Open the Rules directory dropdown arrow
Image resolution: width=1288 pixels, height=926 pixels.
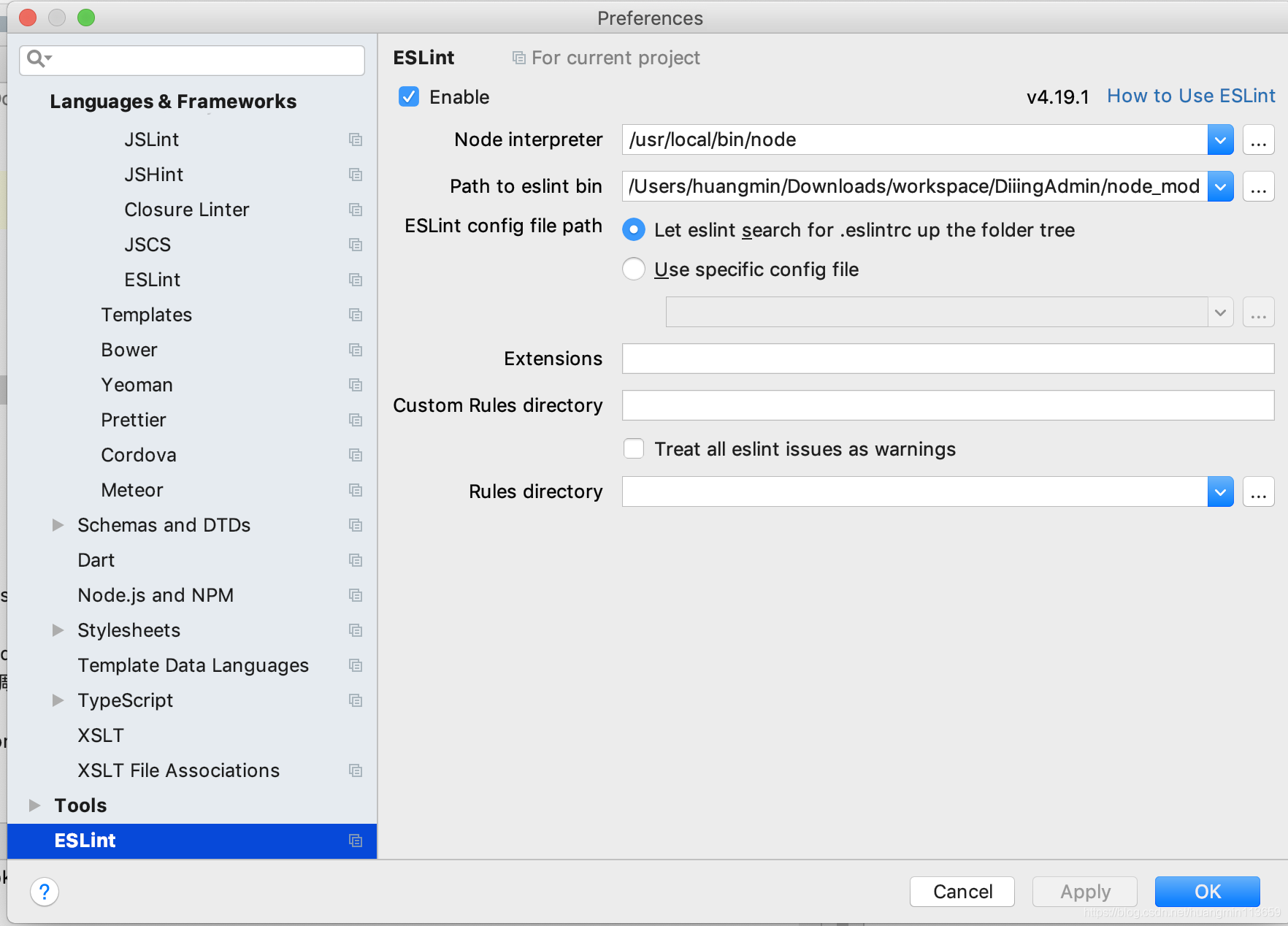tap(1220, 491)
